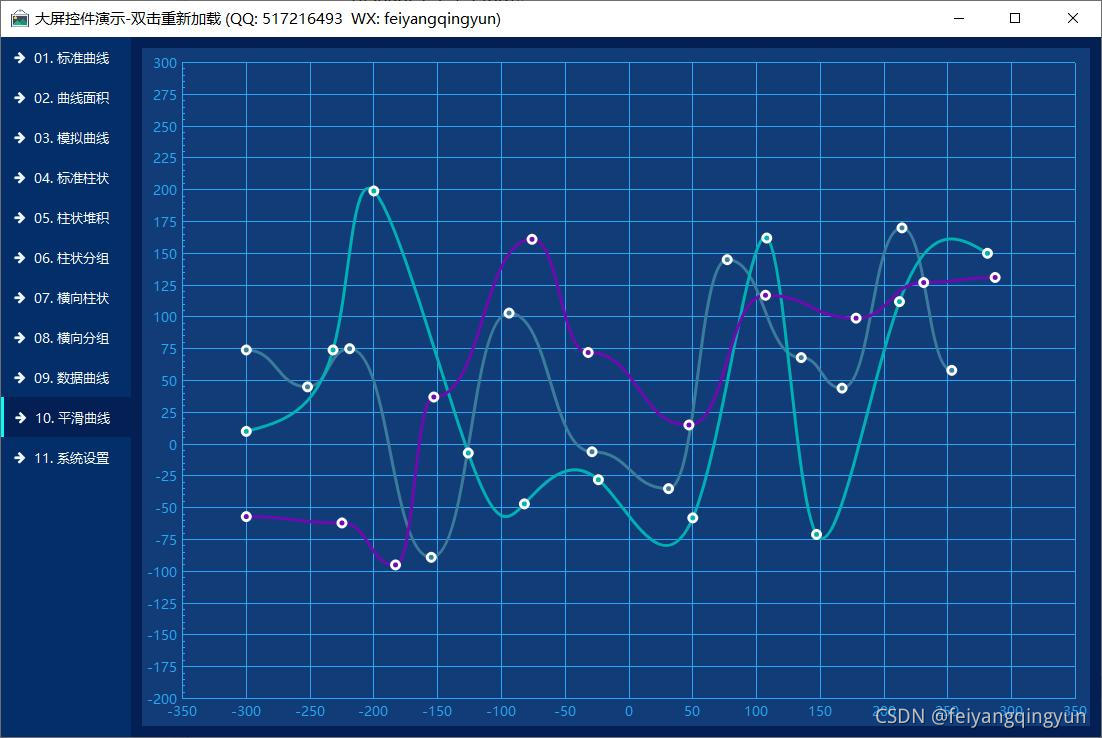Go to 05. 柱状堆积 page
The height and width of the screenshot is (738, 1102).
[65, 218]
